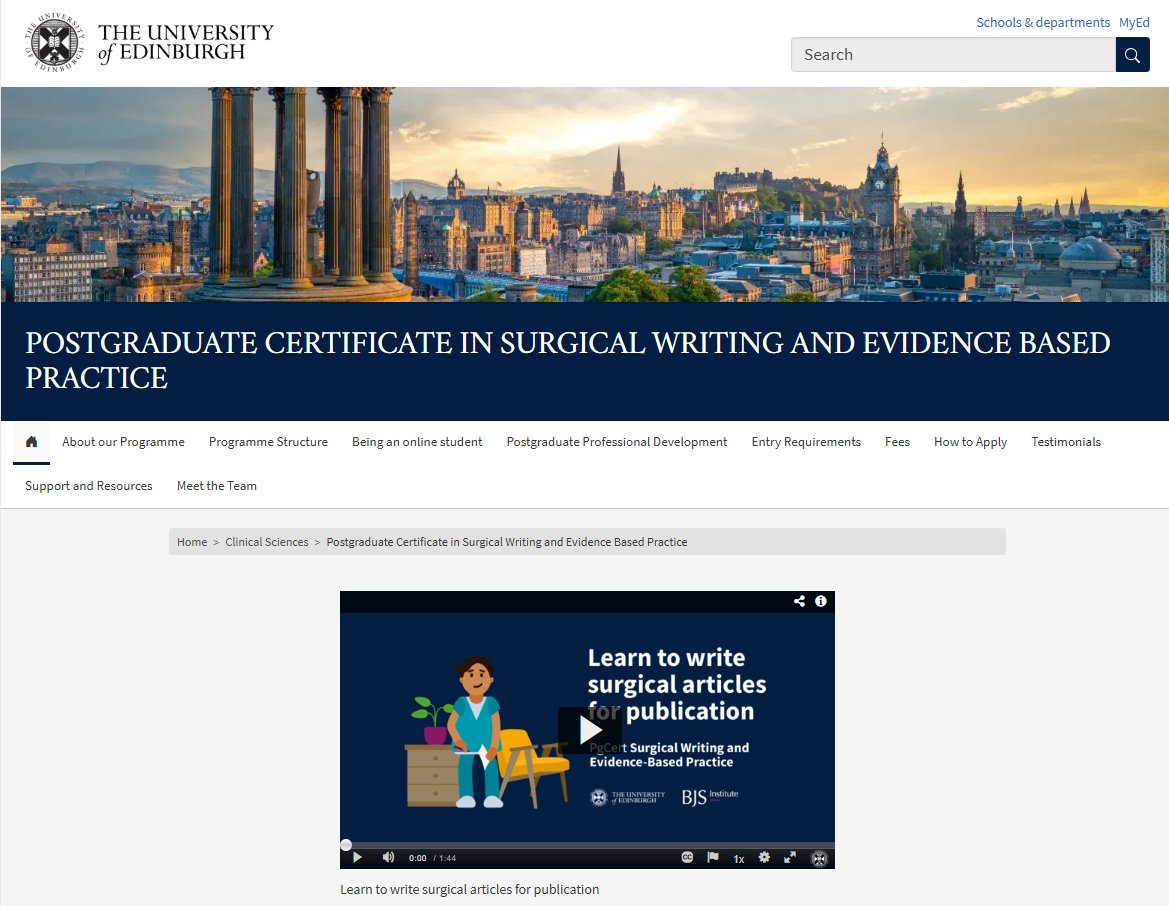Click inside the Search field

click(x=954, y=54)
